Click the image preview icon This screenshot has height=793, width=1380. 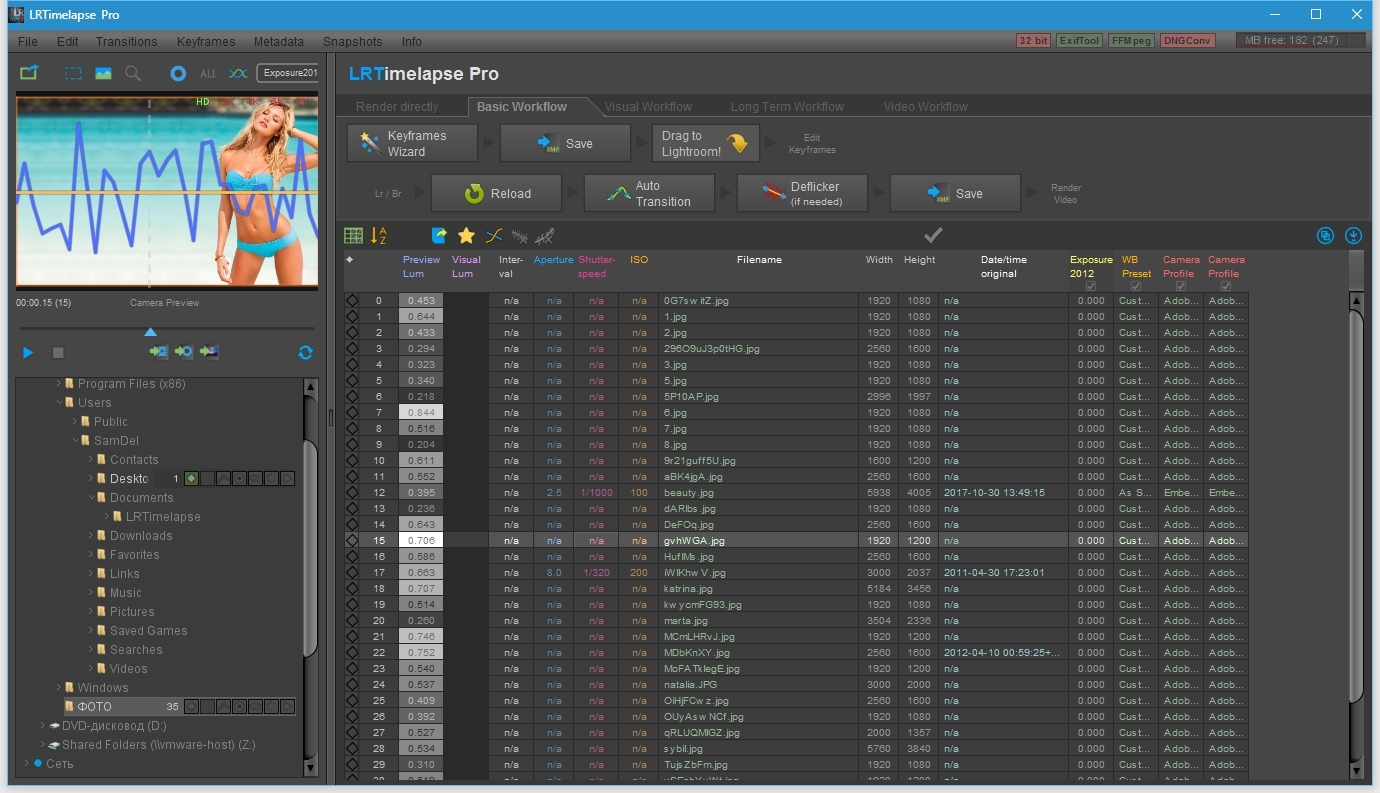(103, 73)
